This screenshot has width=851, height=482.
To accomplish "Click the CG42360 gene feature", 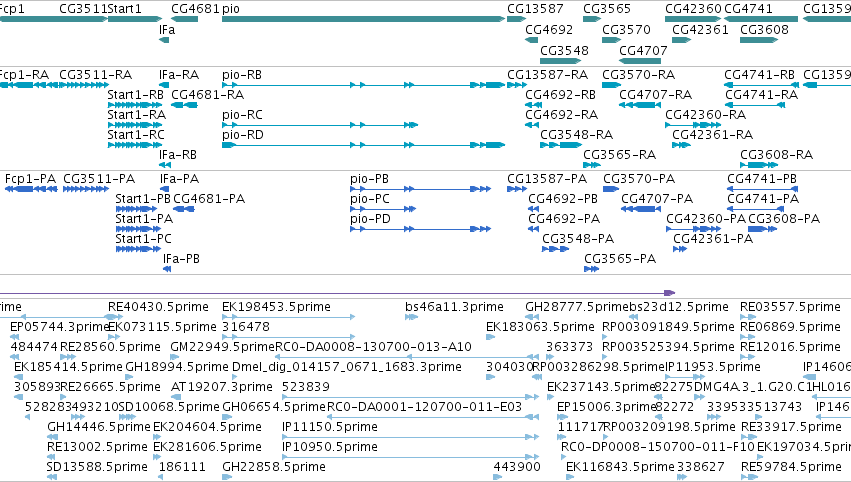I will coord(693,19).
